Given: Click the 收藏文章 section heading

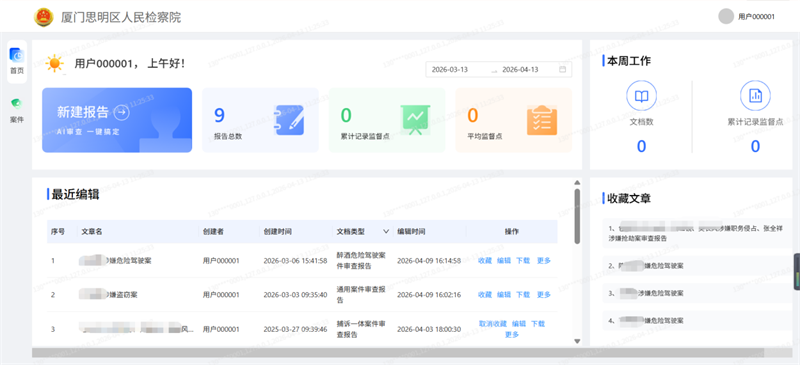Looking at the screenshot, I should tap(629, 199).
